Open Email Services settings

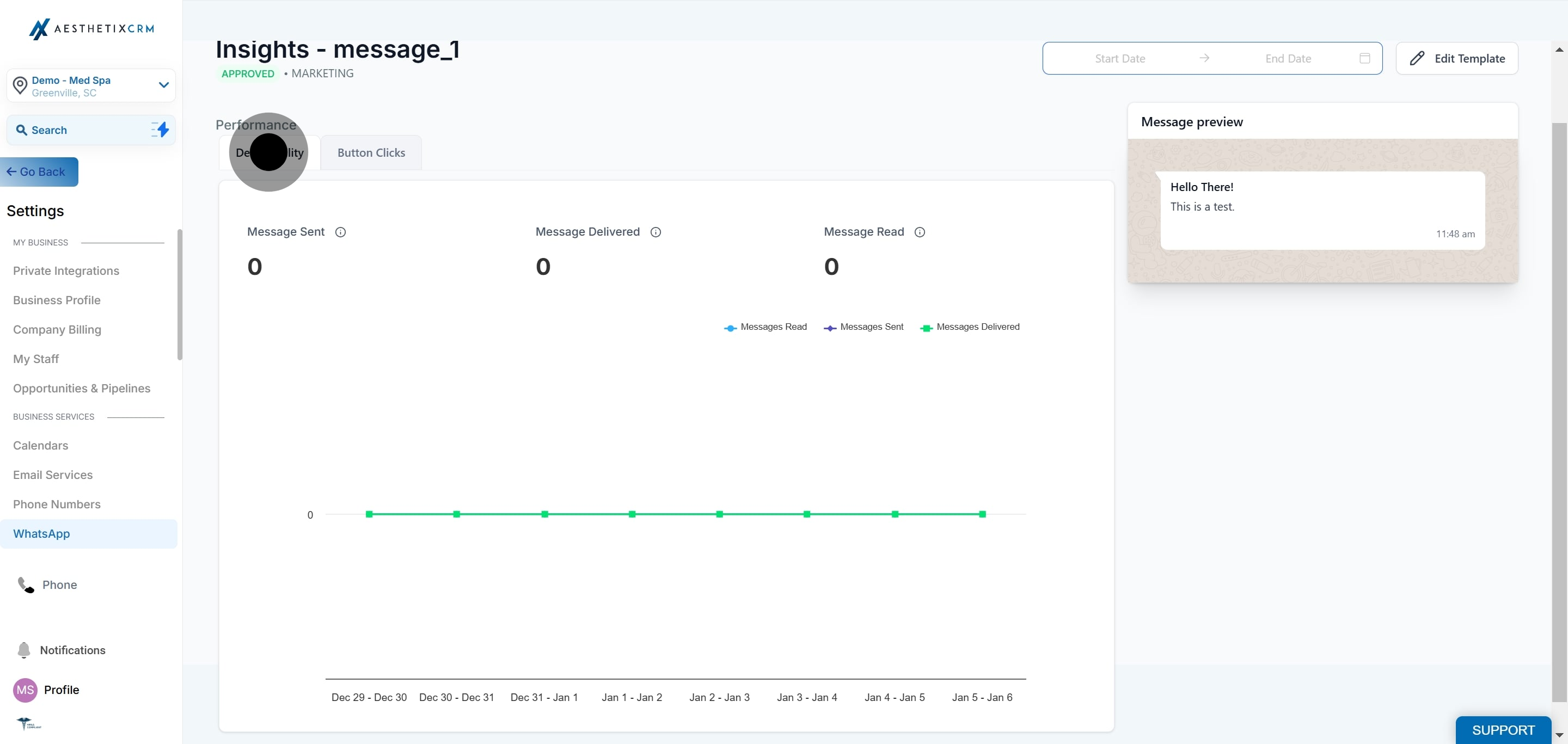(53, 475)
